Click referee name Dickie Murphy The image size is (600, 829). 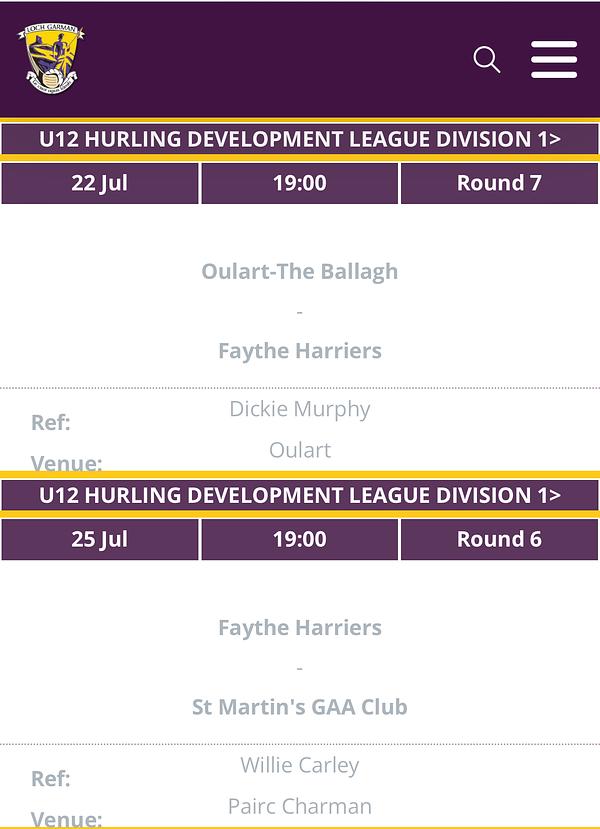[x=300, y=409]
